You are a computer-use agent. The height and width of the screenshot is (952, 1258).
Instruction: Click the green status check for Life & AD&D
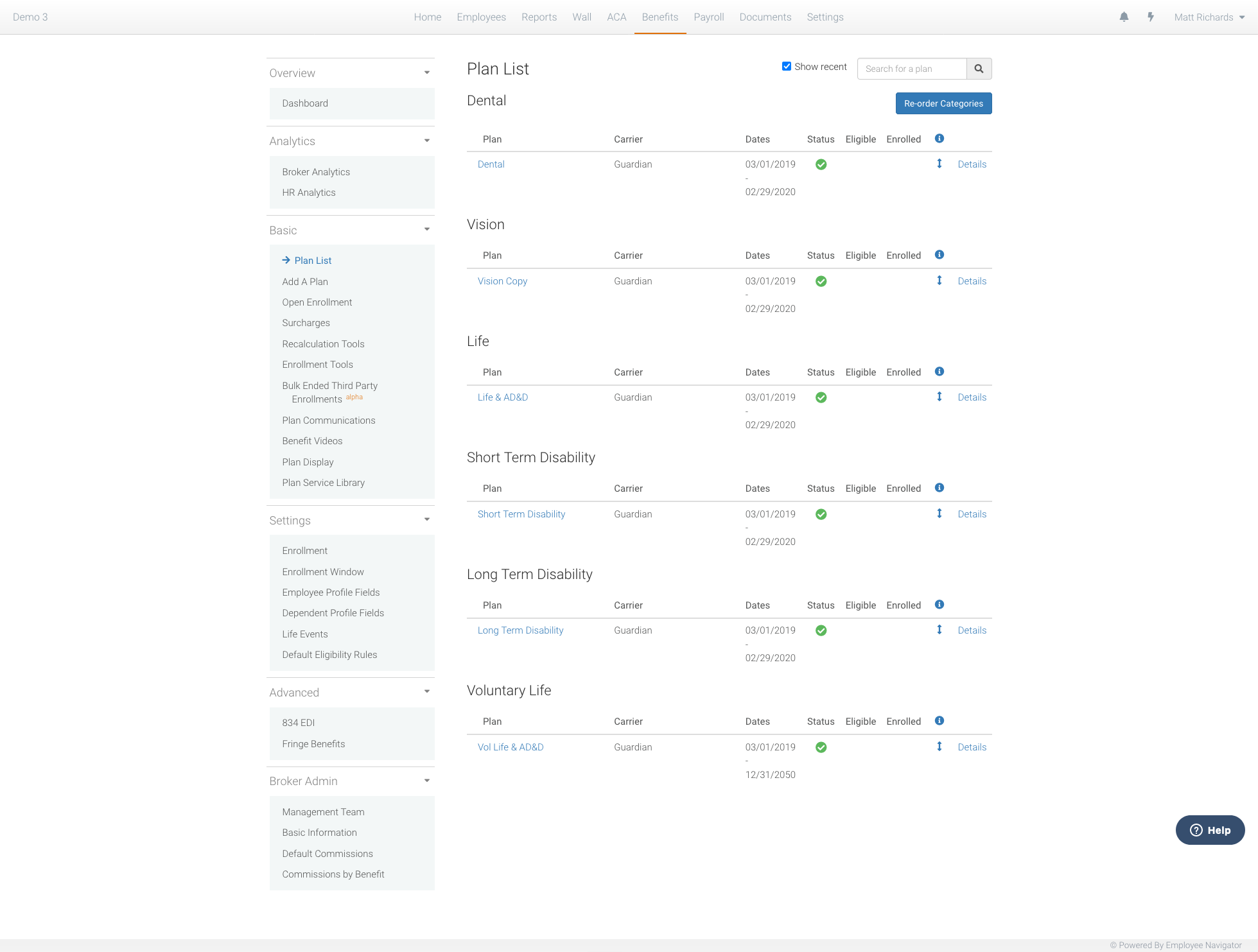[x=821, y=397]
